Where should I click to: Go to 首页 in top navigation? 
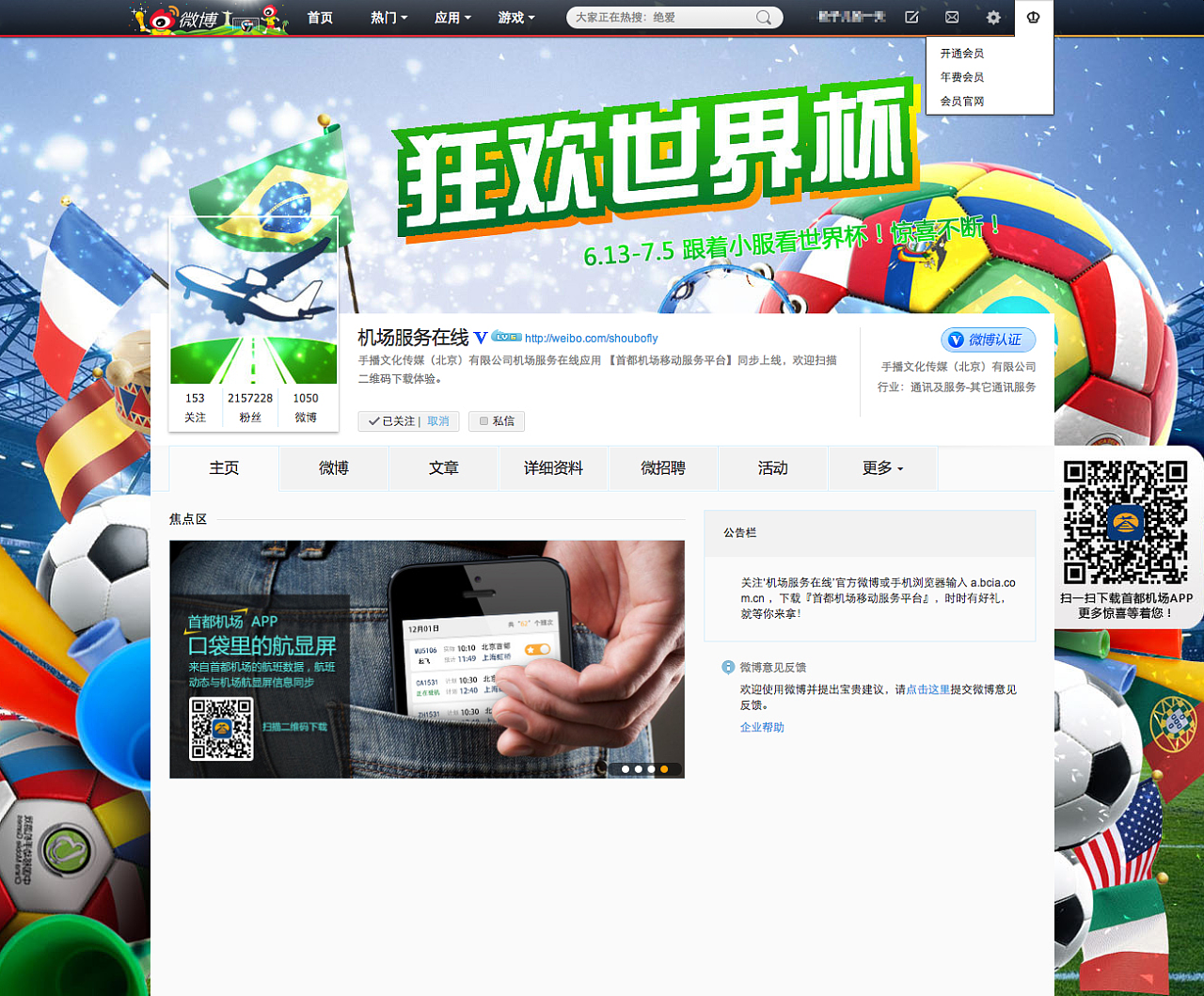click(x=320, y=18)
